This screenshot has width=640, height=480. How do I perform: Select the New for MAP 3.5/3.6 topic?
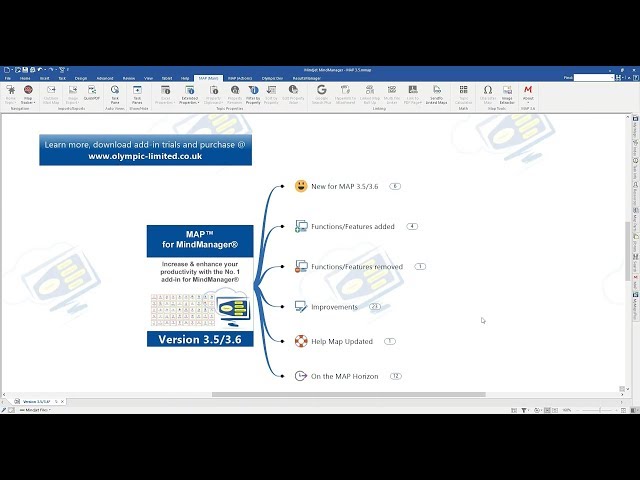pos(344,186)
